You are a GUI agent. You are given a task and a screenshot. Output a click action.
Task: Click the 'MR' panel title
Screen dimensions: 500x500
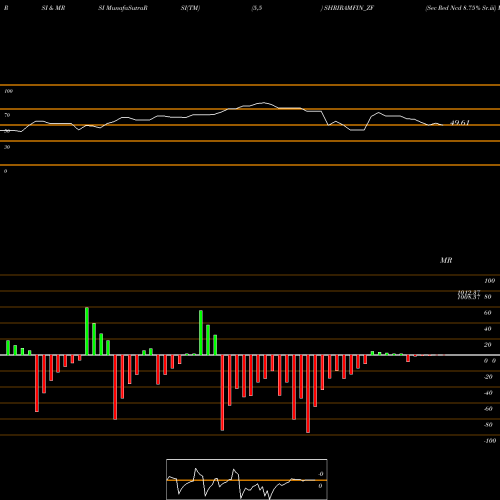click(x=446, y=260)
